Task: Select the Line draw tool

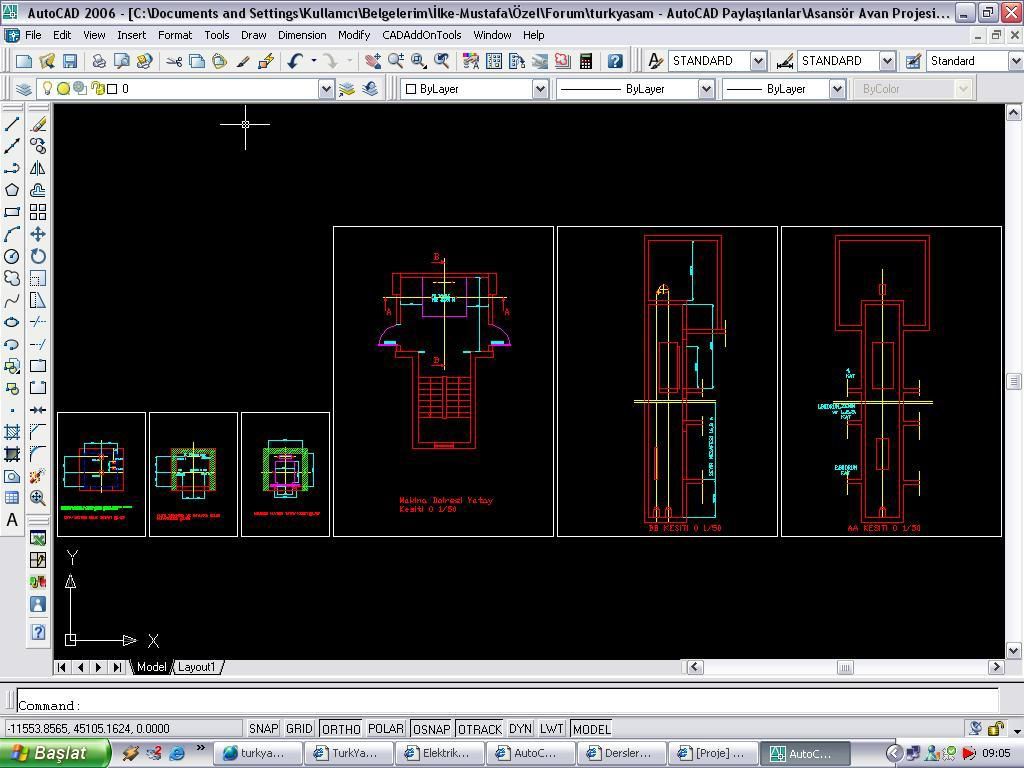Action: pyautogui.click(x=12, y=124)
